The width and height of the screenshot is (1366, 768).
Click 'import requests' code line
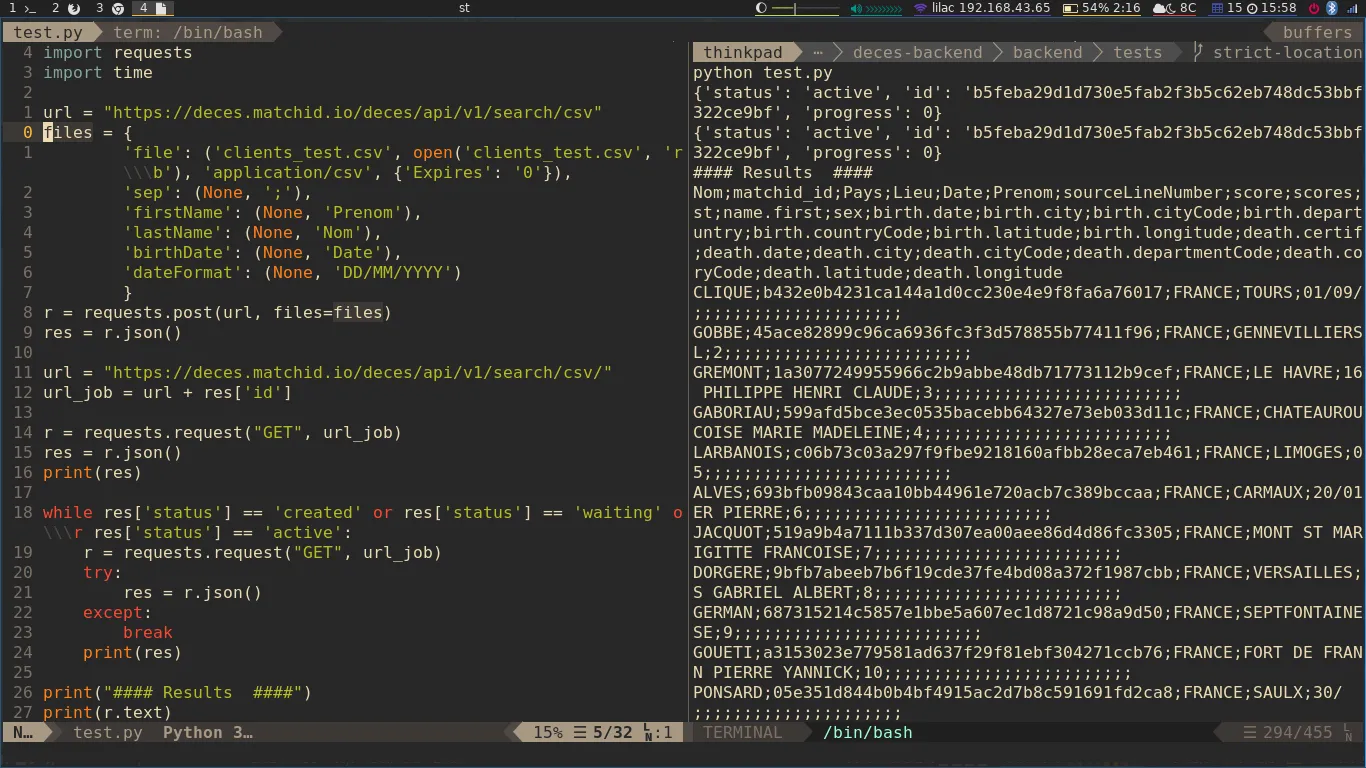[x=117, y=52]
